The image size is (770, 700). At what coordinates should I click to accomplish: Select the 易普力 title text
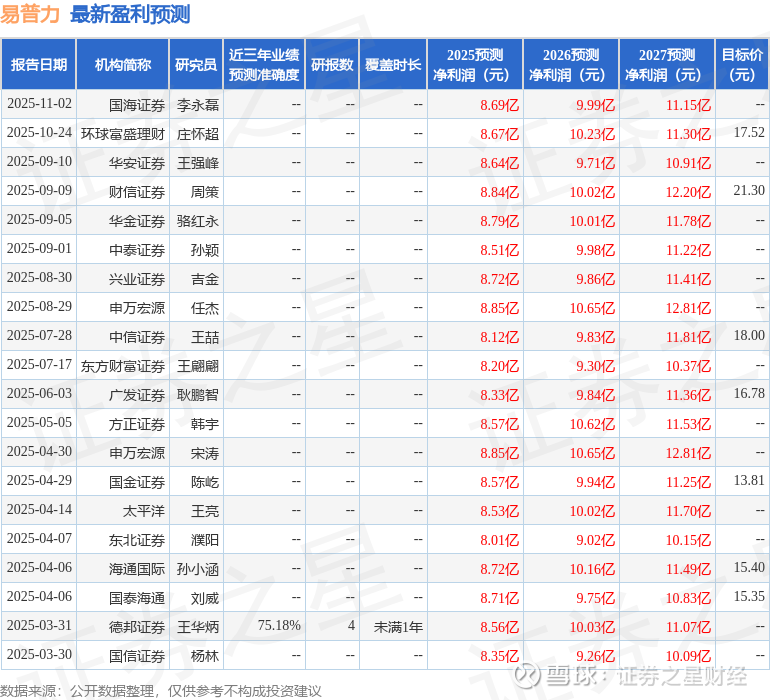tap(30, 14)
